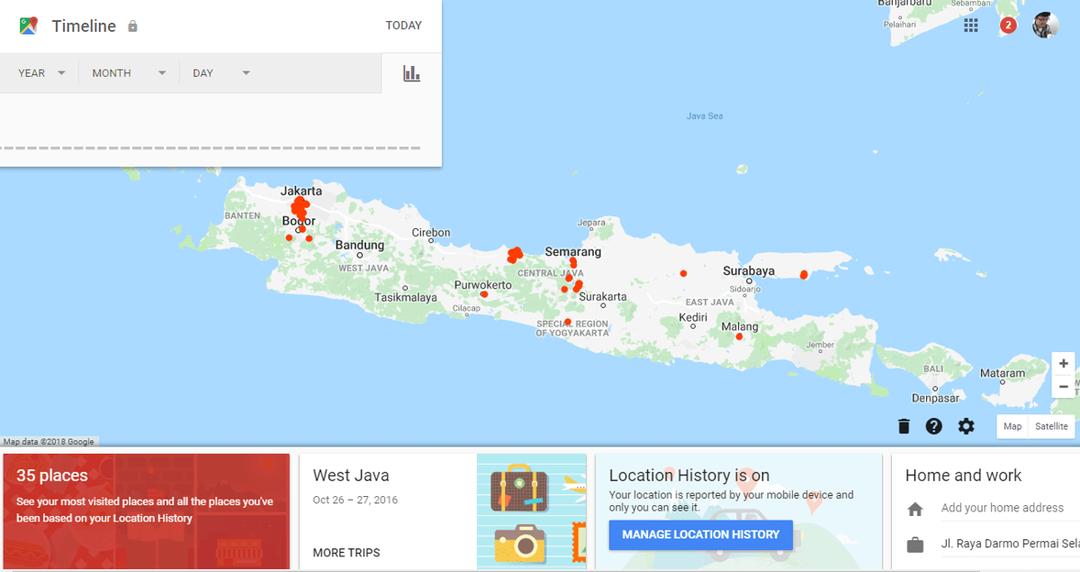Click the red location cluster at Jakarta
The image size is (1080, 572).
click(x=300, y=207)
